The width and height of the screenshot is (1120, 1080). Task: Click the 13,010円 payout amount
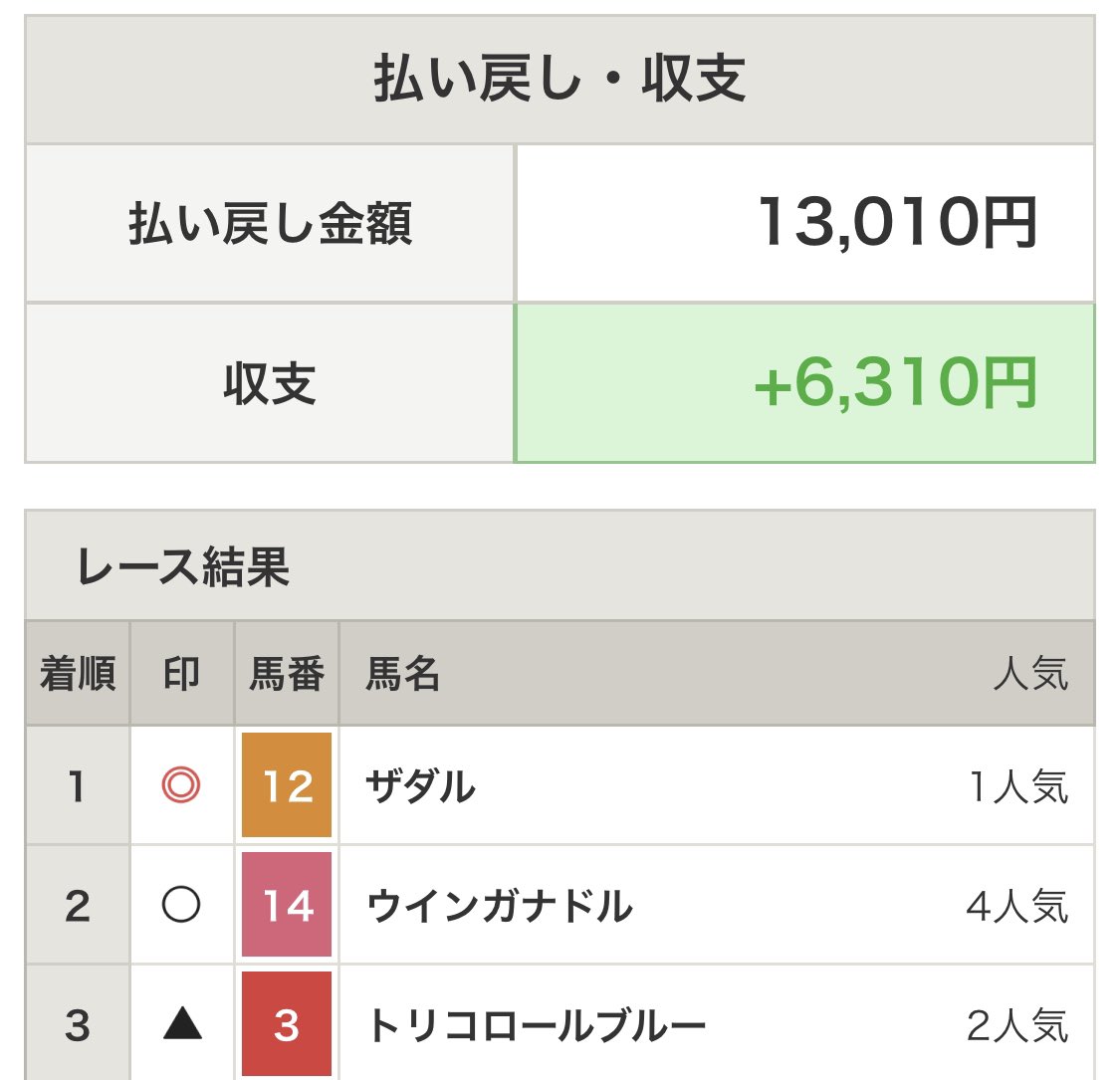point(897,222)
